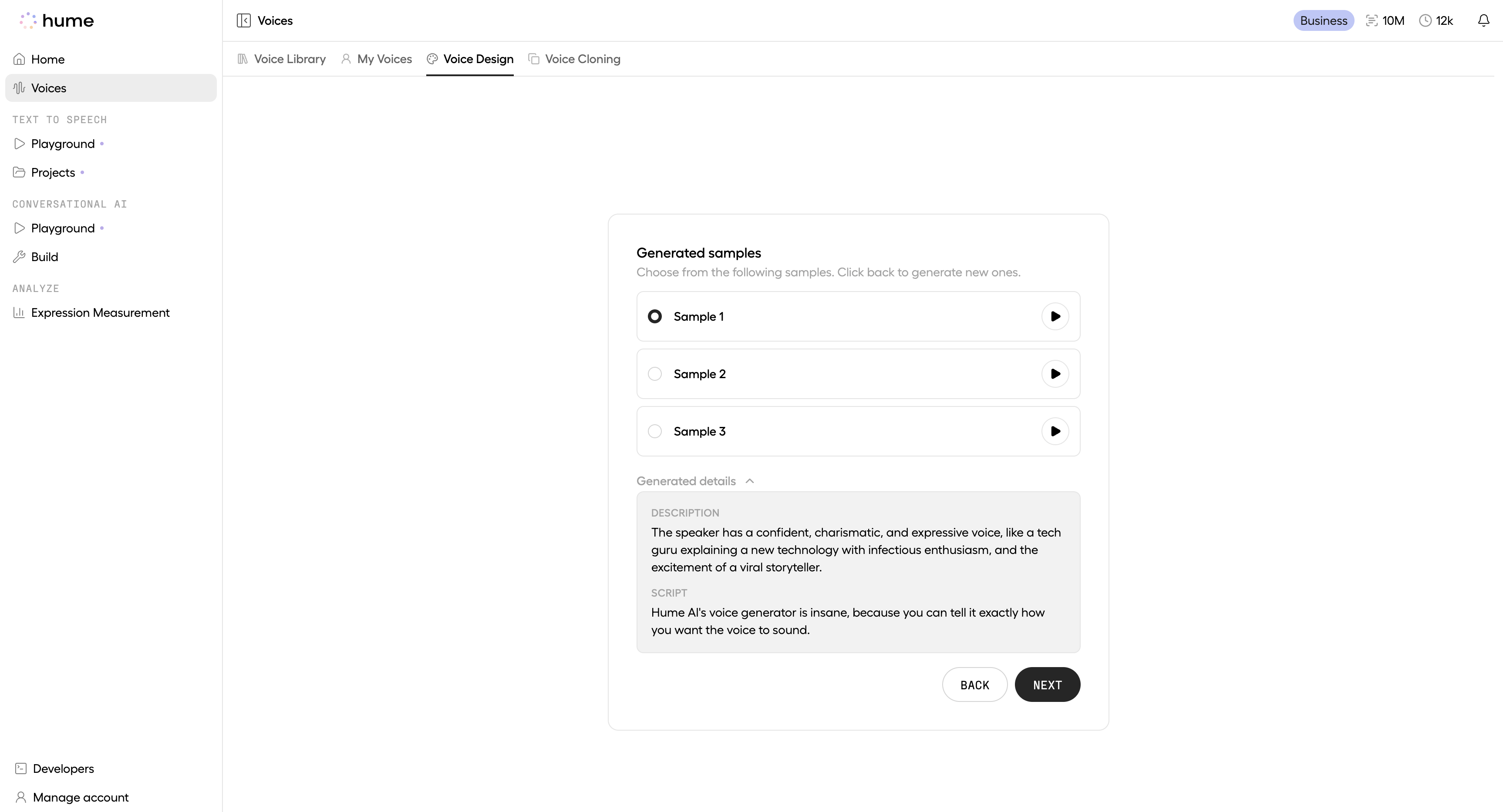Open the notifications bell
This screenshot has width=1503, height=812.
1483,20
